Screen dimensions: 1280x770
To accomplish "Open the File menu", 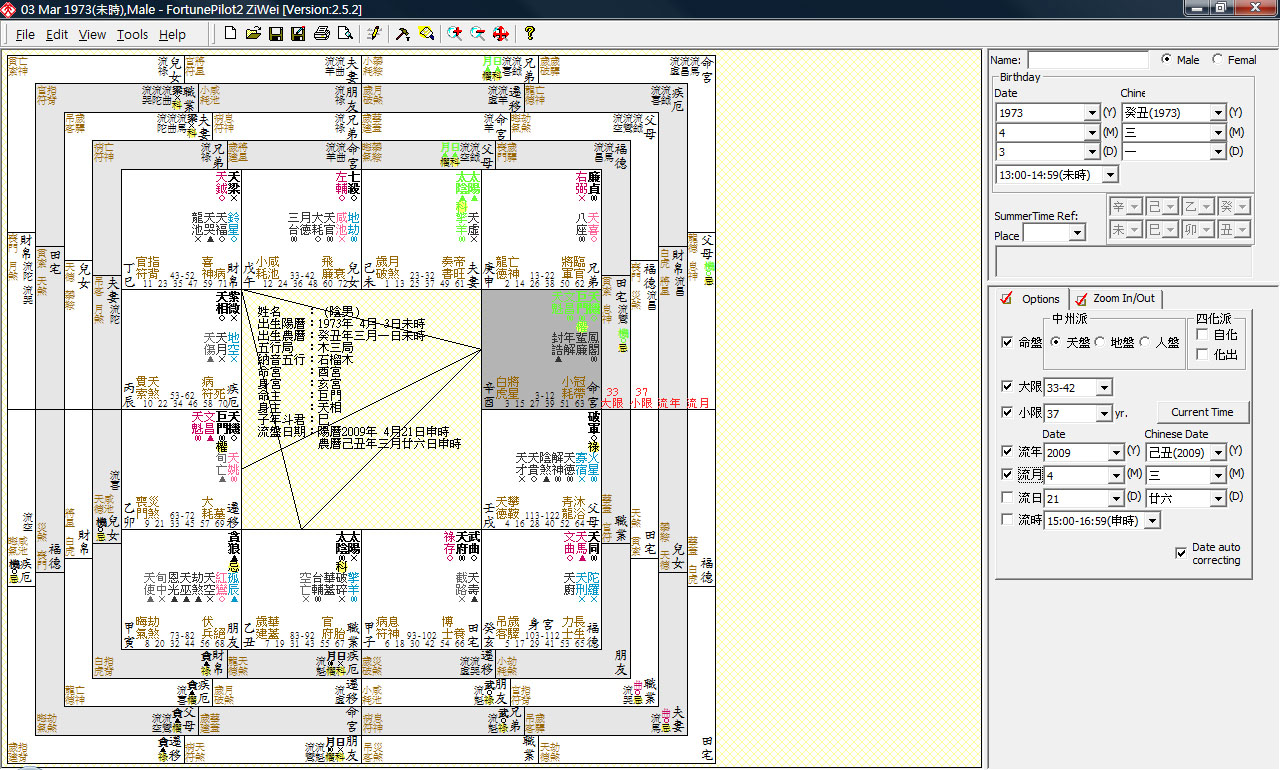I will [25, 34].
